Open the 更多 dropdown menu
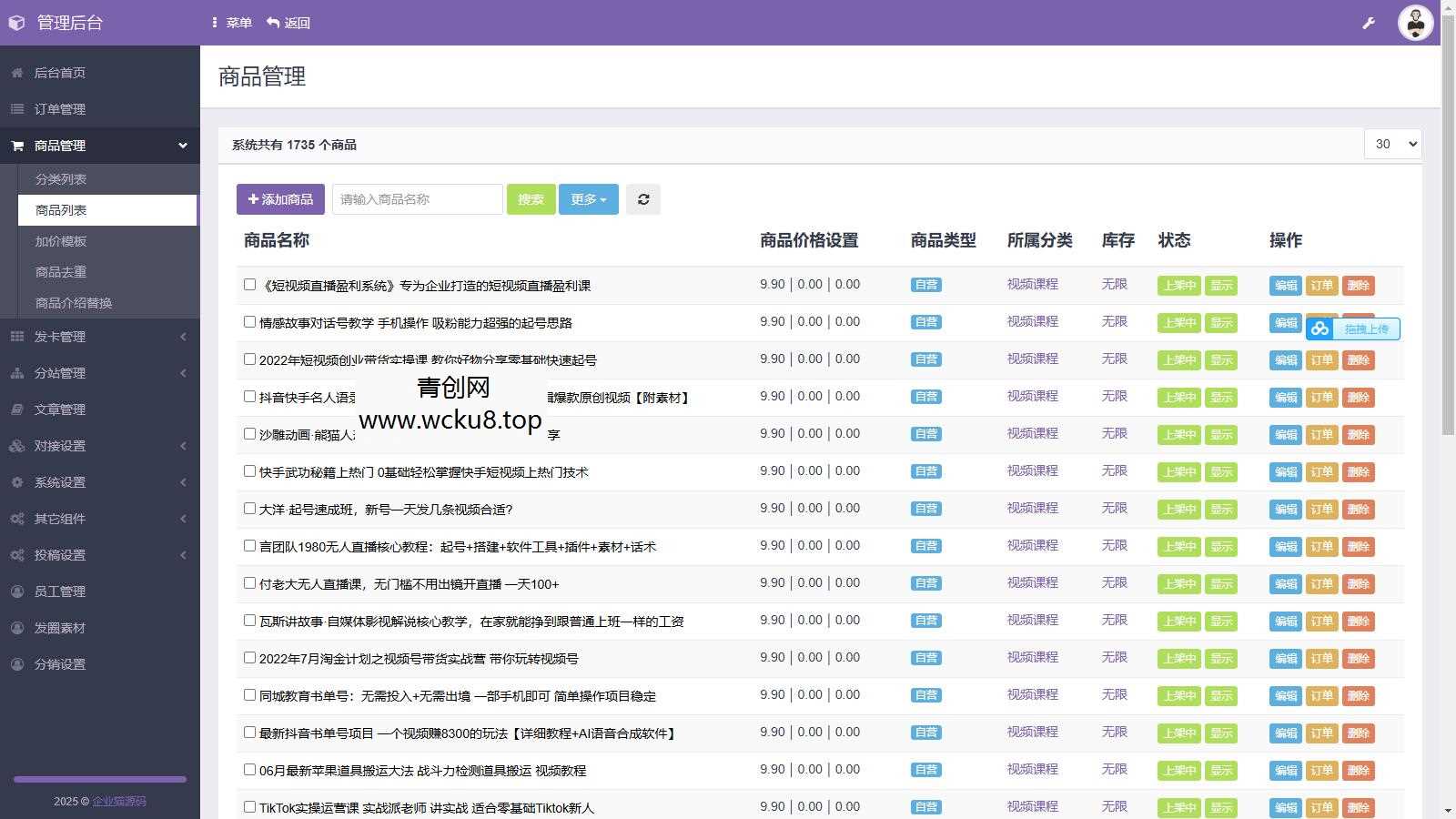The image size is (1456, 819). (589, 198)
